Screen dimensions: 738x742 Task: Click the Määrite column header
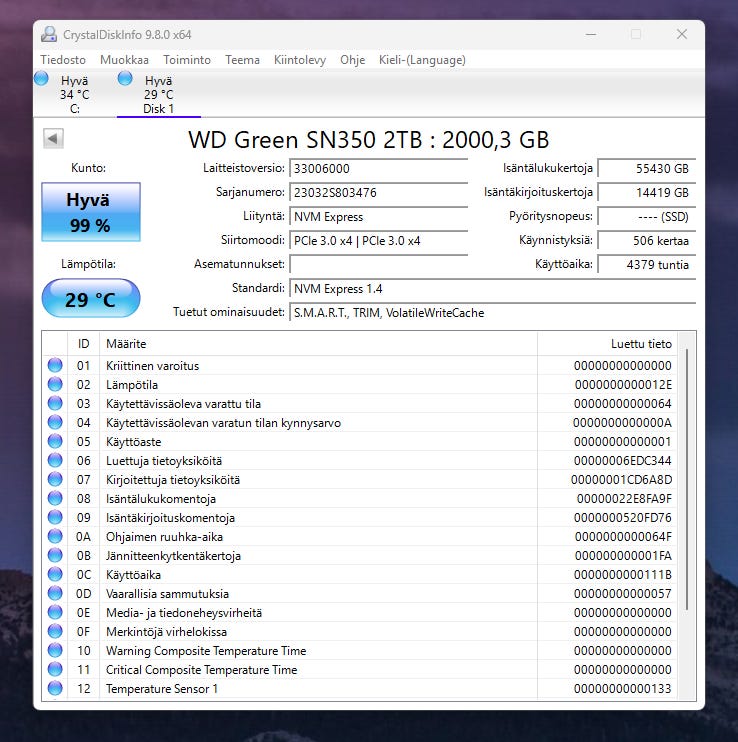click(318, 344)
